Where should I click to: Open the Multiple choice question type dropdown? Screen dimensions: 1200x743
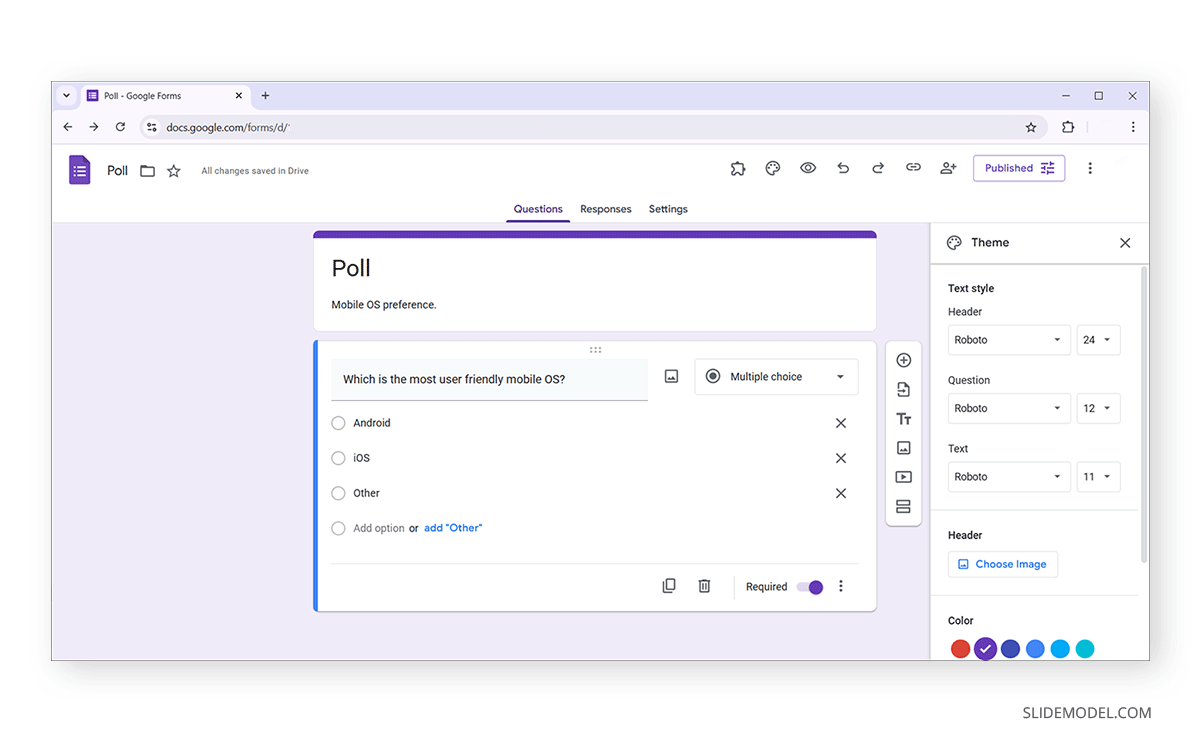coord(776,376)
